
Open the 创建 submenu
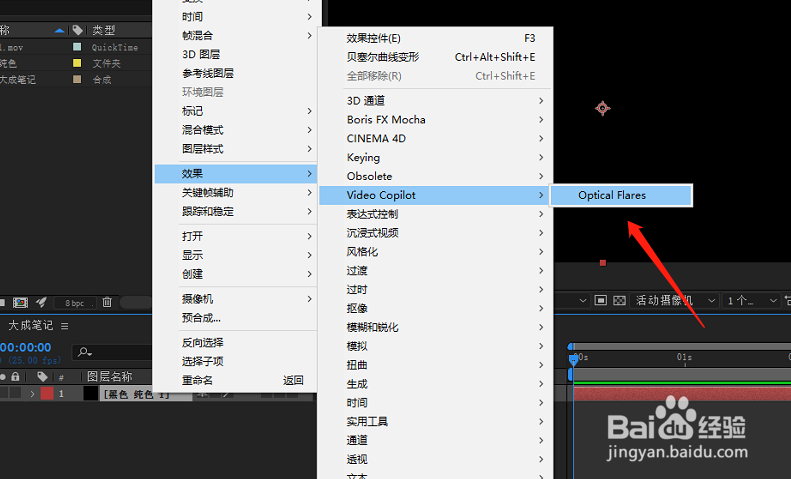(x=236, y=274)
